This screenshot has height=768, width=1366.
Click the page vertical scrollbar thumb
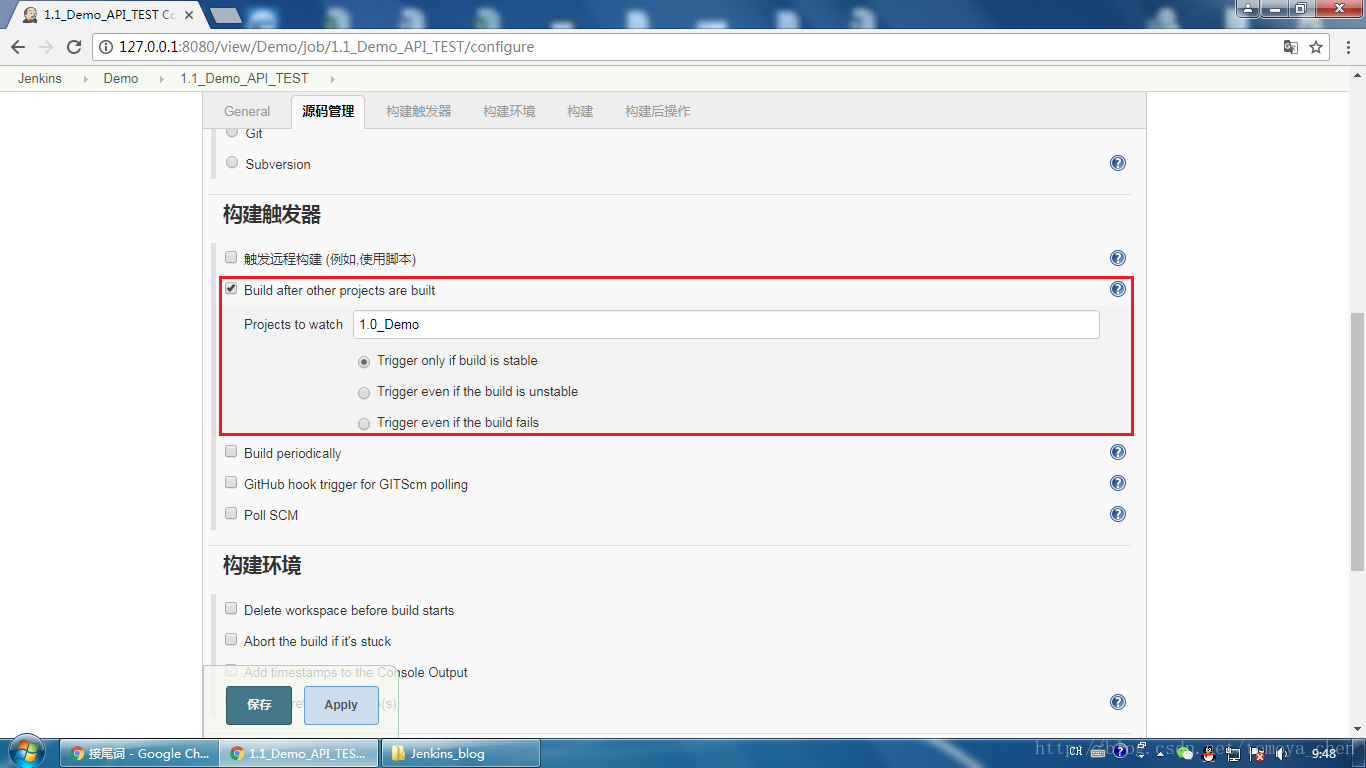(1357, 440)
